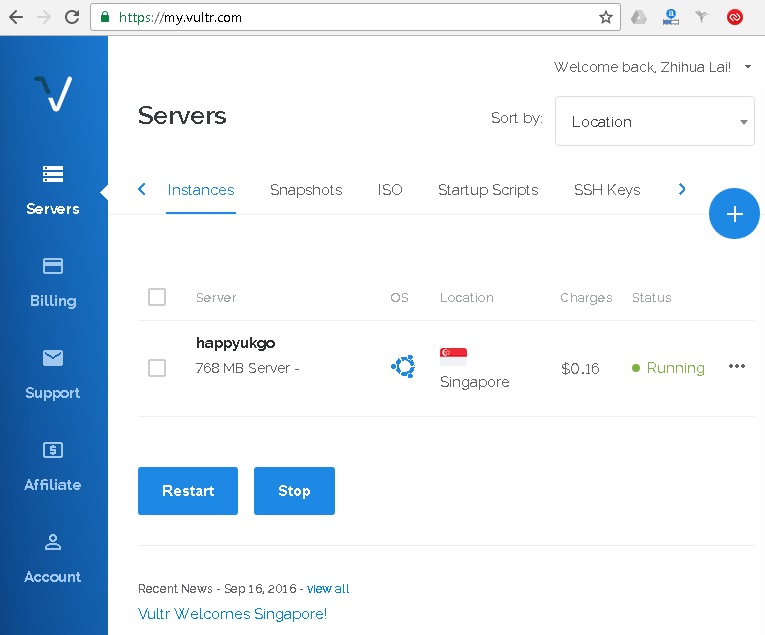This screenshot has height=635, width=765.
Task: Click the Singapore location text
Action: point(475,382)
